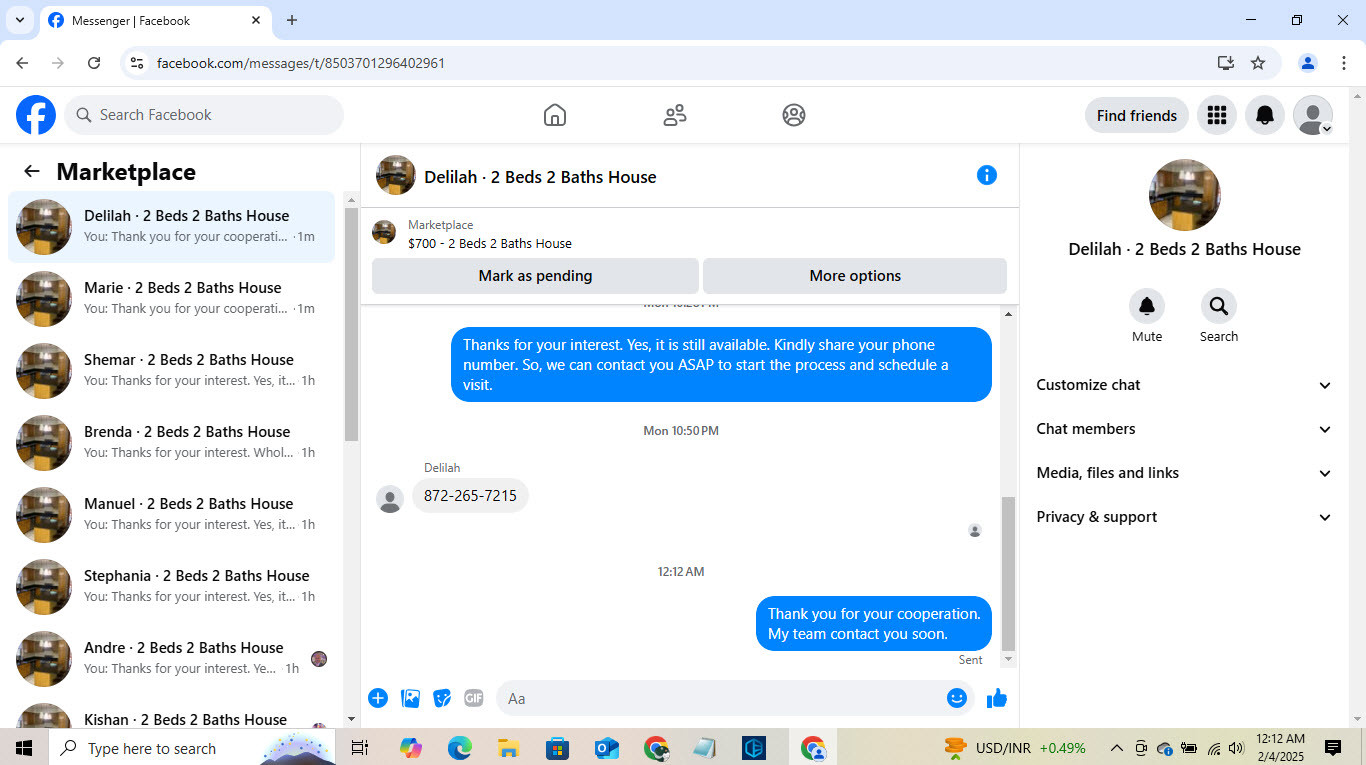Open the Andre conversation
The image size is (1366, 765).
172,658
